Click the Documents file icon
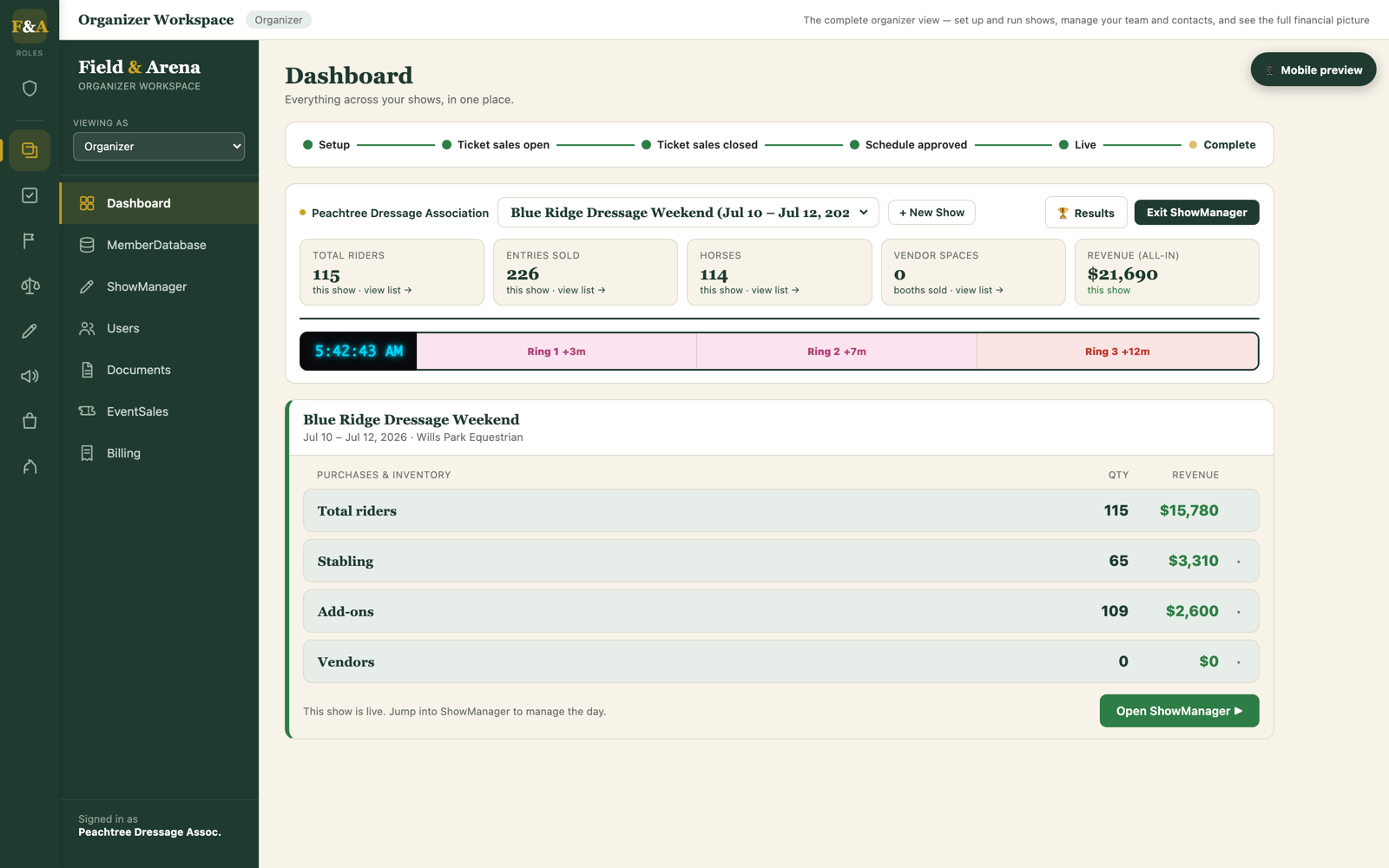Screen dimensions: 1389x868 (87, 370)
